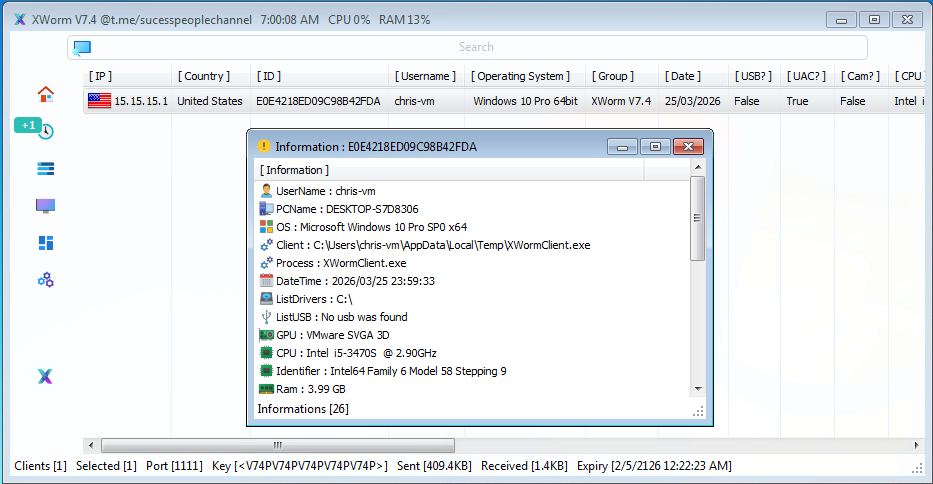Click Port [1111] in status bar
The image size is (933, 484).
174,466
